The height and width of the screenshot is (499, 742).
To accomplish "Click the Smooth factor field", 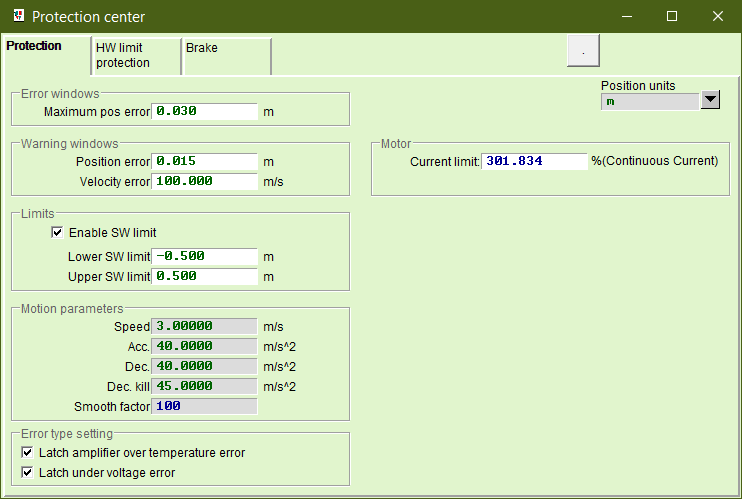I will click(x=204, y=407).
